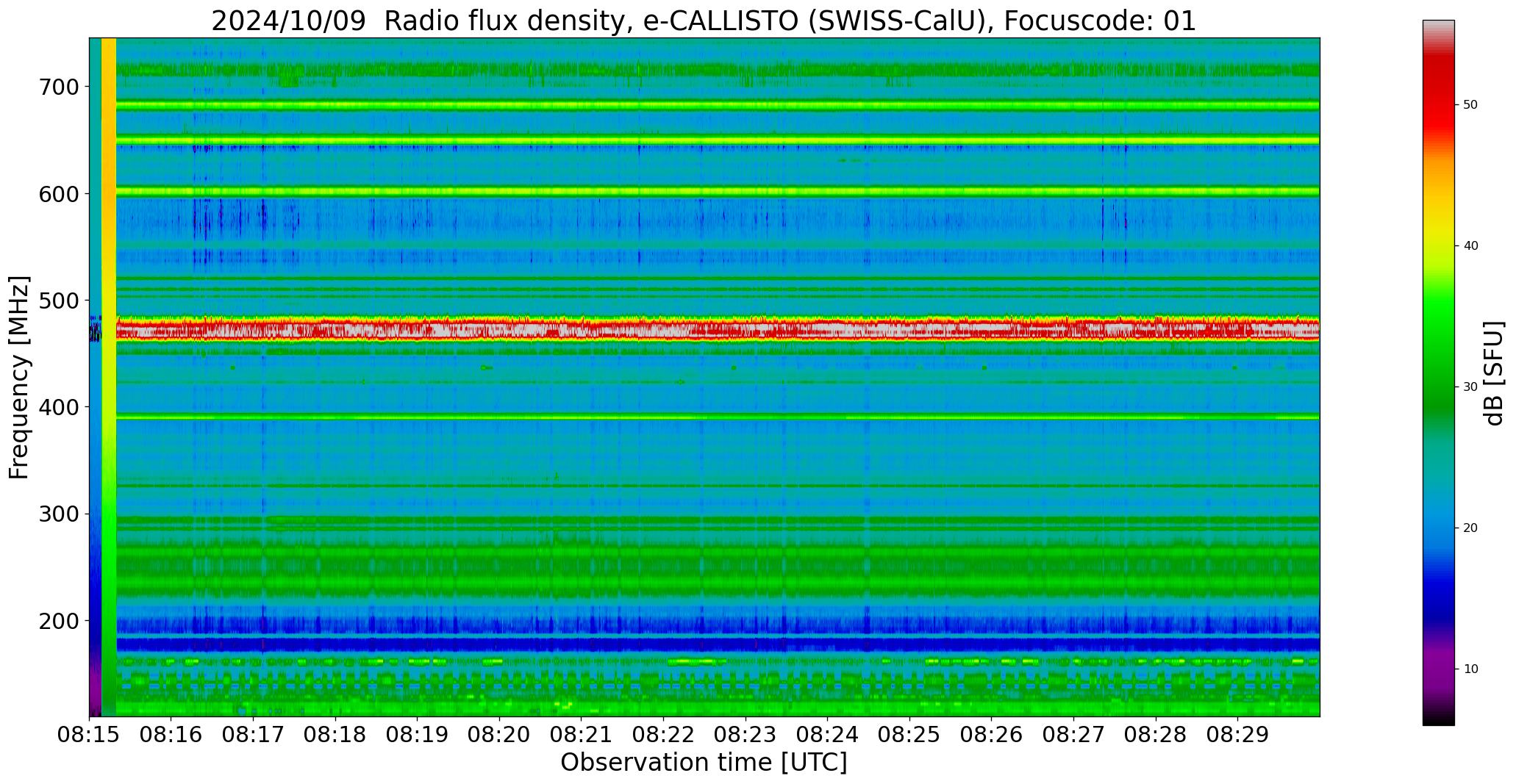The height and width of the screenshot is (784, 1516).
Task: Click the 500 frequency tick label
Action: [x=57, y=301]
